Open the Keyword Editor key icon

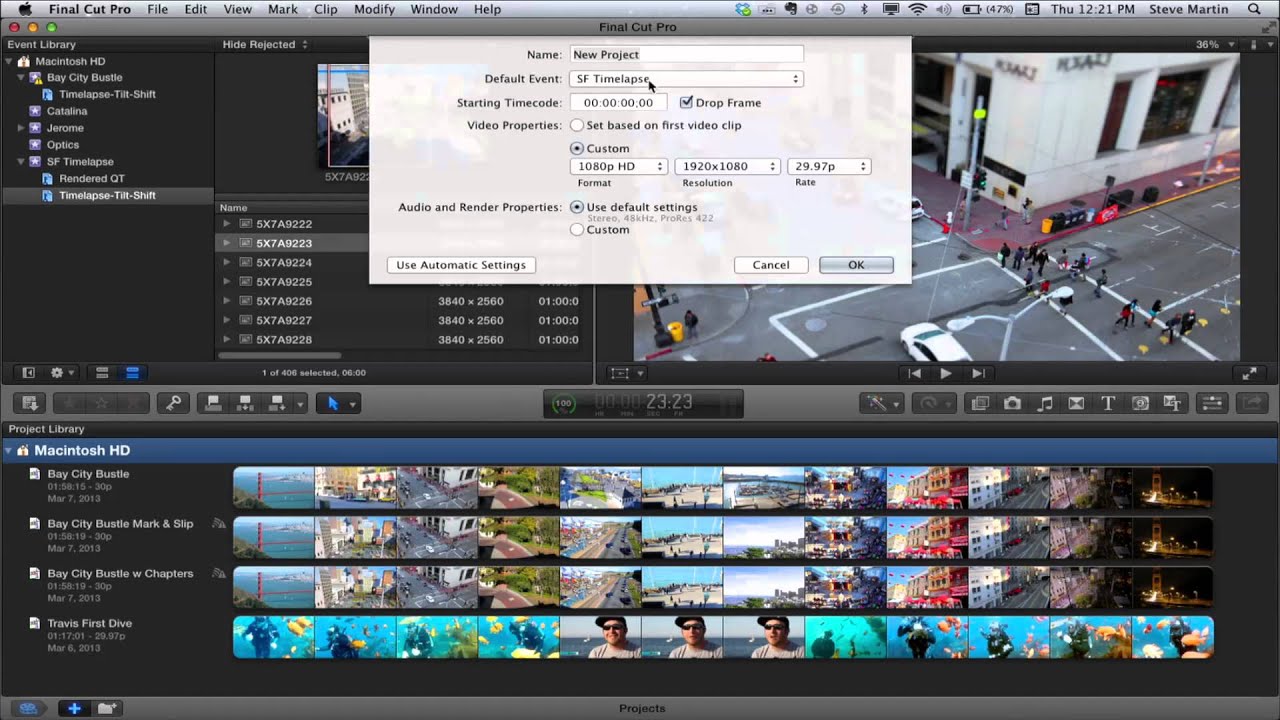pos(173,403)
